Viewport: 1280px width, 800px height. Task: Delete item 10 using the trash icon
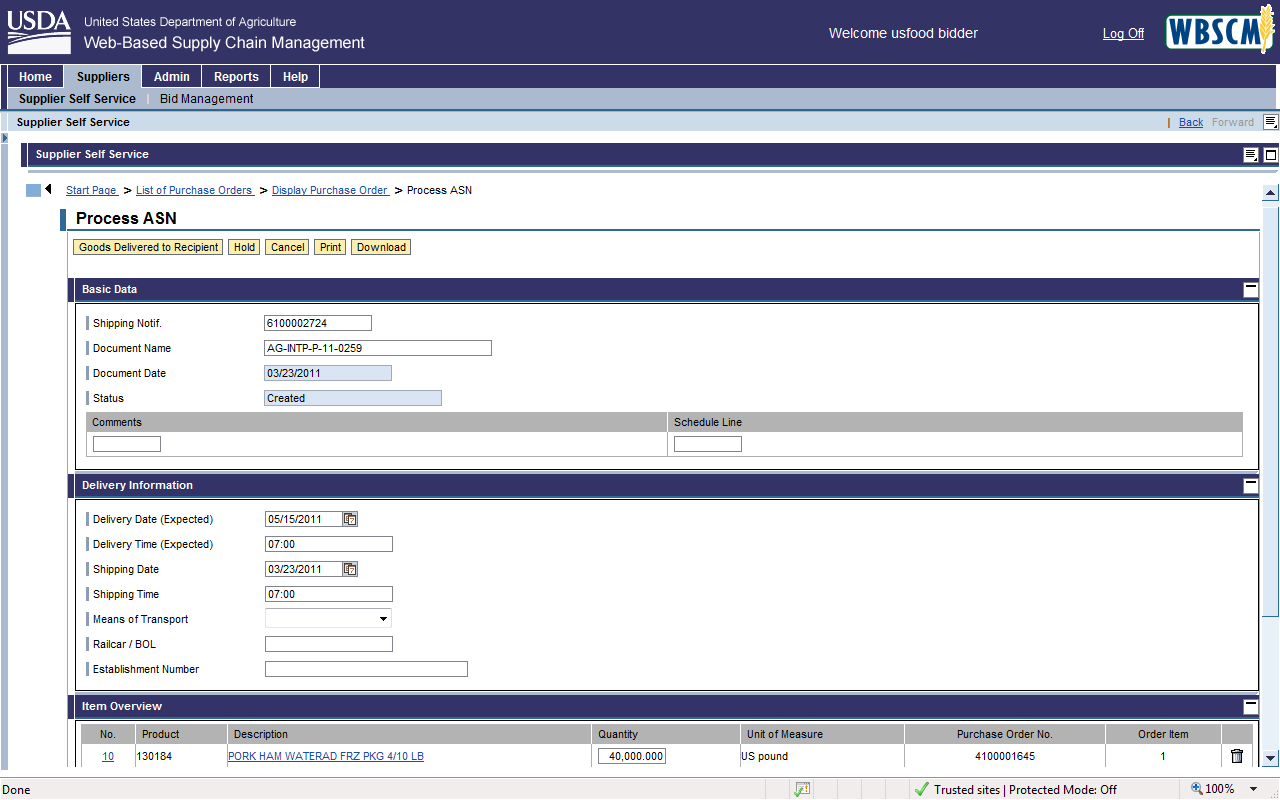click(1236, 756)
